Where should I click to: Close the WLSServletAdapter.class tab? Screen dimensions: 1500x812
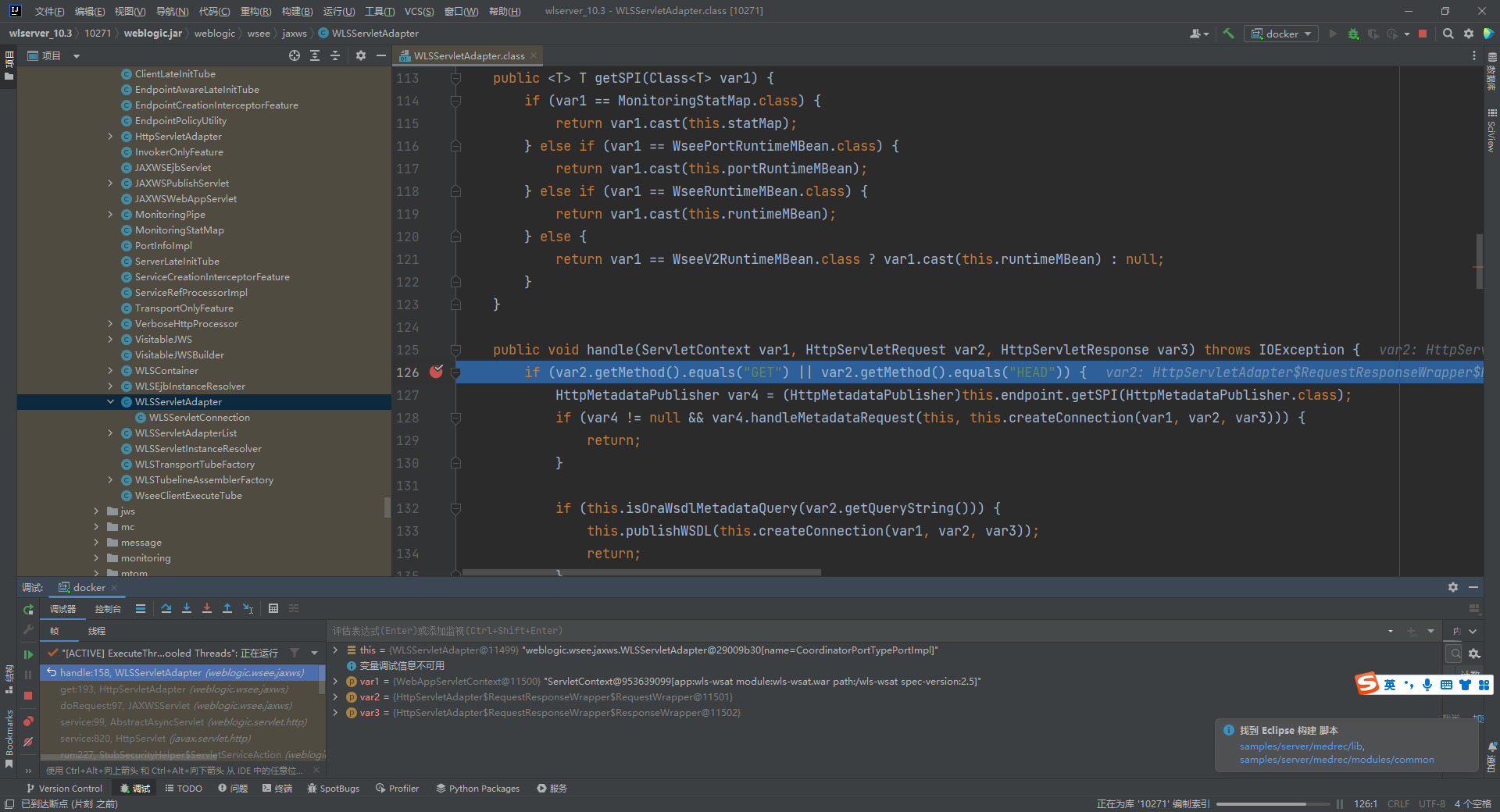coord(534,55)
